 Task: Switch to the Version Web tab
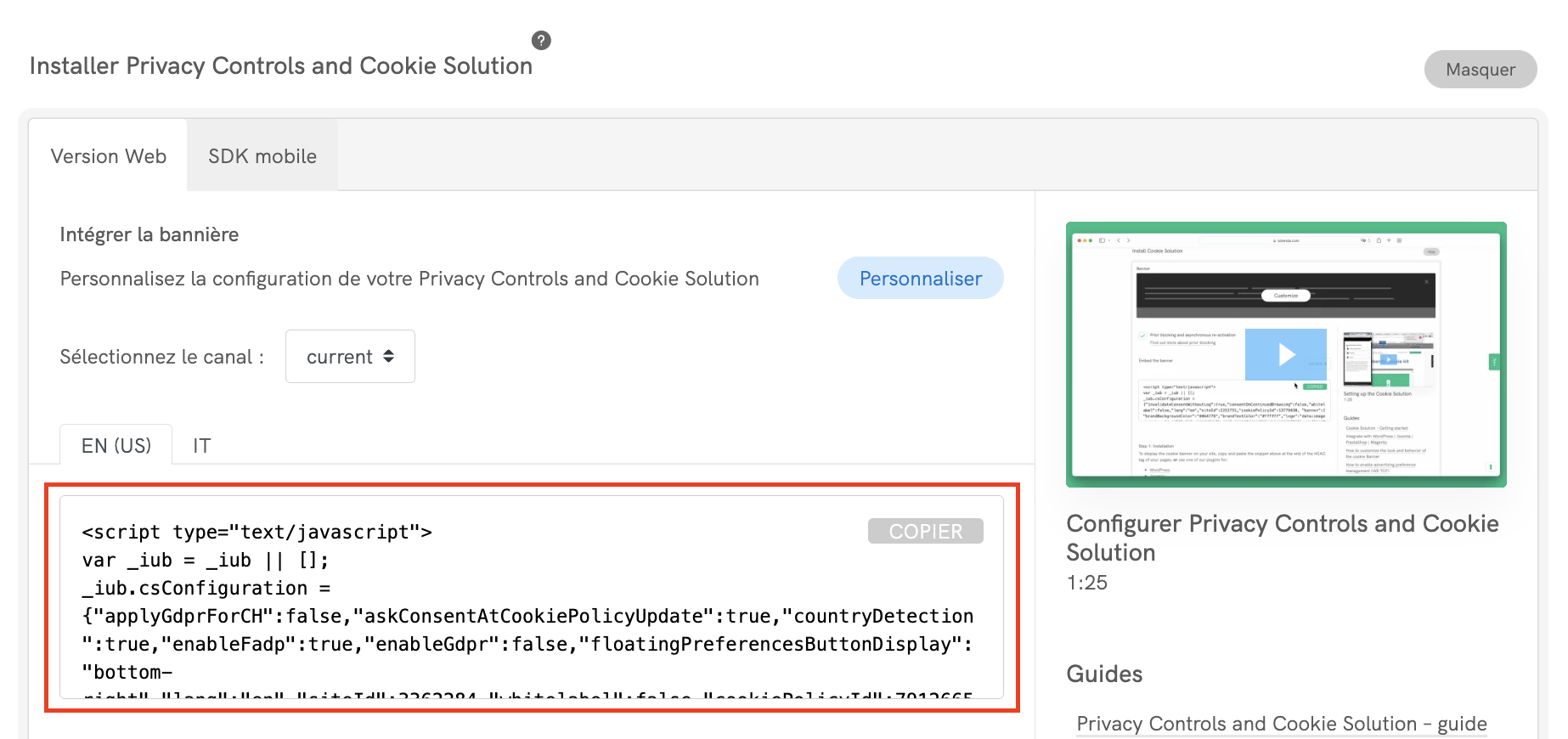pyautogui.click(x=109, y=156)
